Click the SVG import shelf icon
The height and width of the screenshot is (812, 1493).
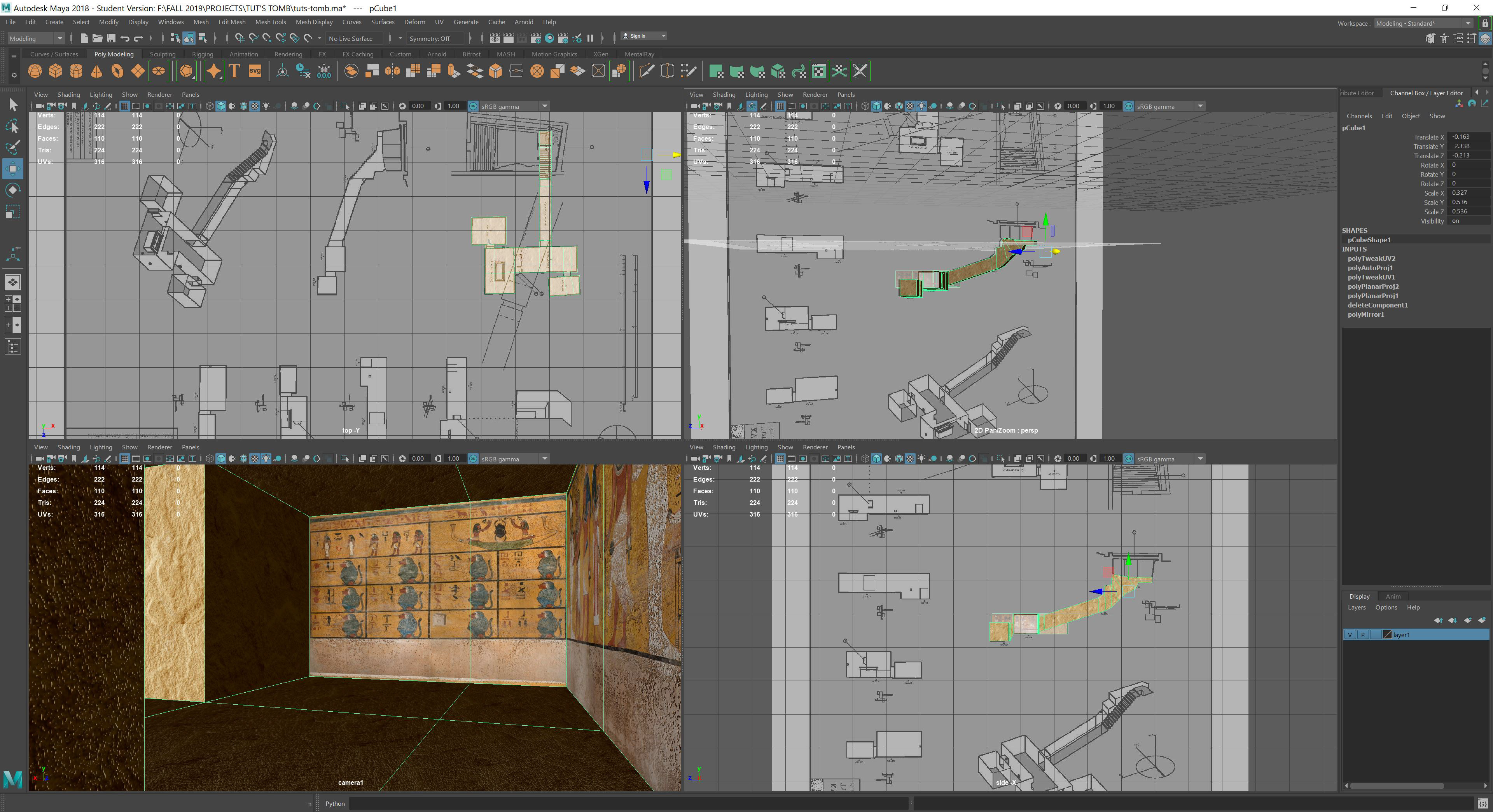coord(255,71)
